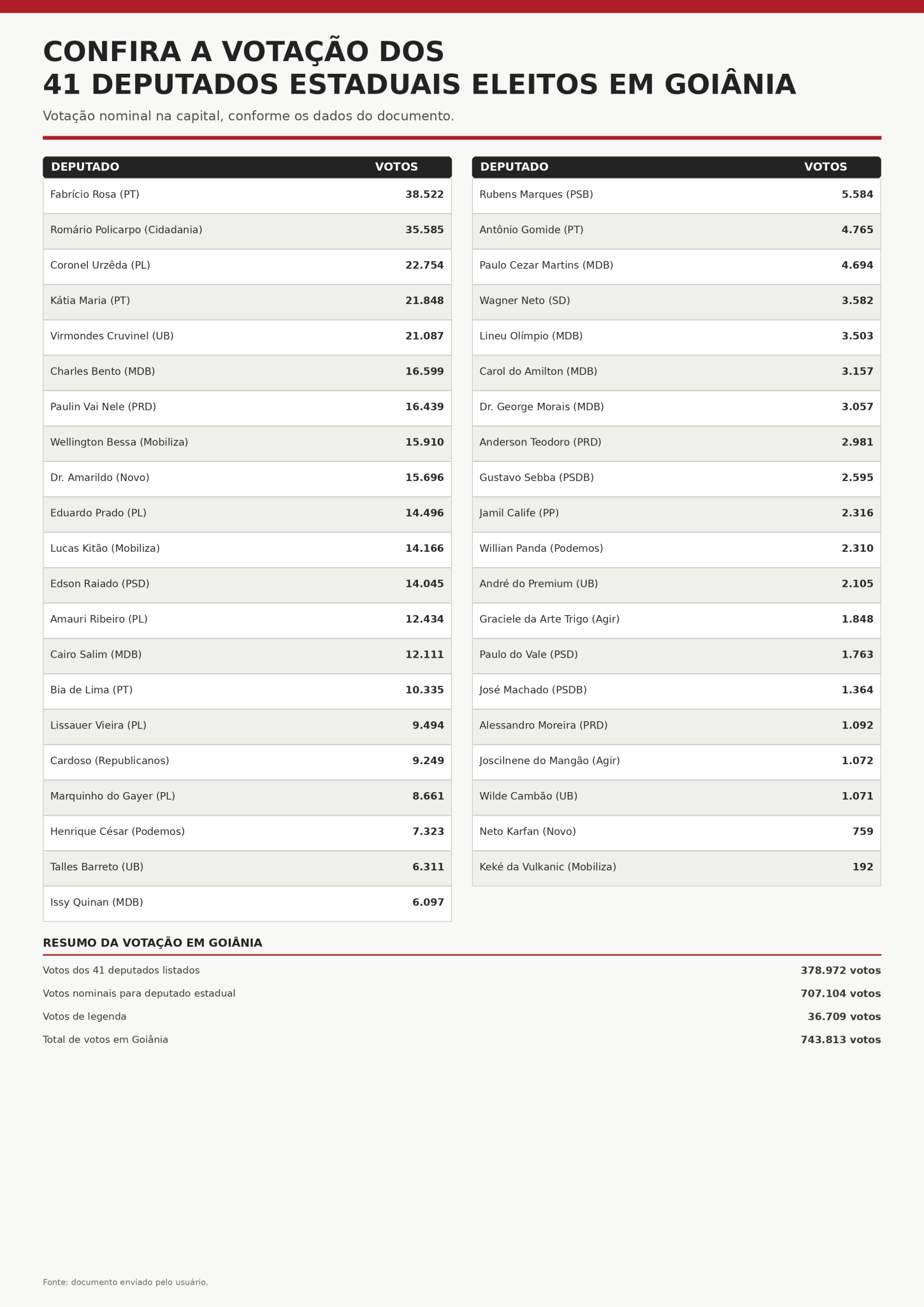Click the Keké da Vulkanic (Mobiliza) row
This screenshot has height=1307, width=924.
pyautogui.click(x=676, y=868)
